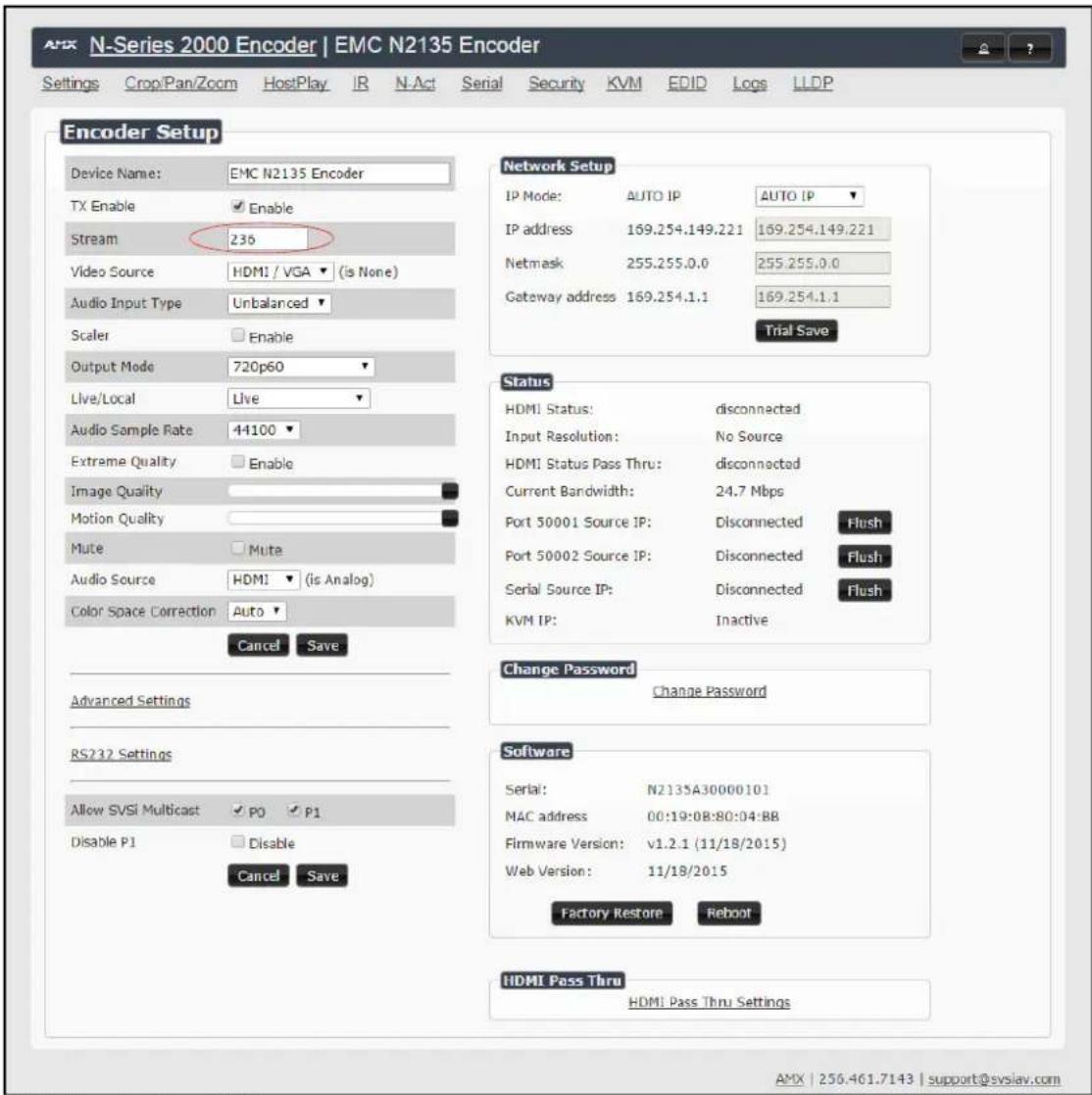The image size is (1092, 1095).
Task: Enable the Extreme Quality checkbox
Action: 238,462
